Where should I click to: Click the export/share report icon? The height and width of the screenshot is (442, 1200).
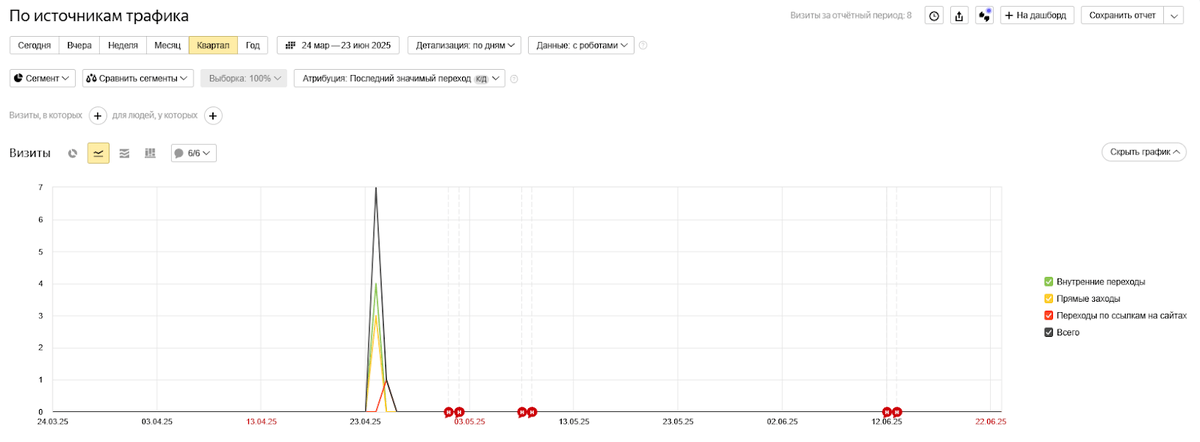pyautogui.click(x=959, y=15)
